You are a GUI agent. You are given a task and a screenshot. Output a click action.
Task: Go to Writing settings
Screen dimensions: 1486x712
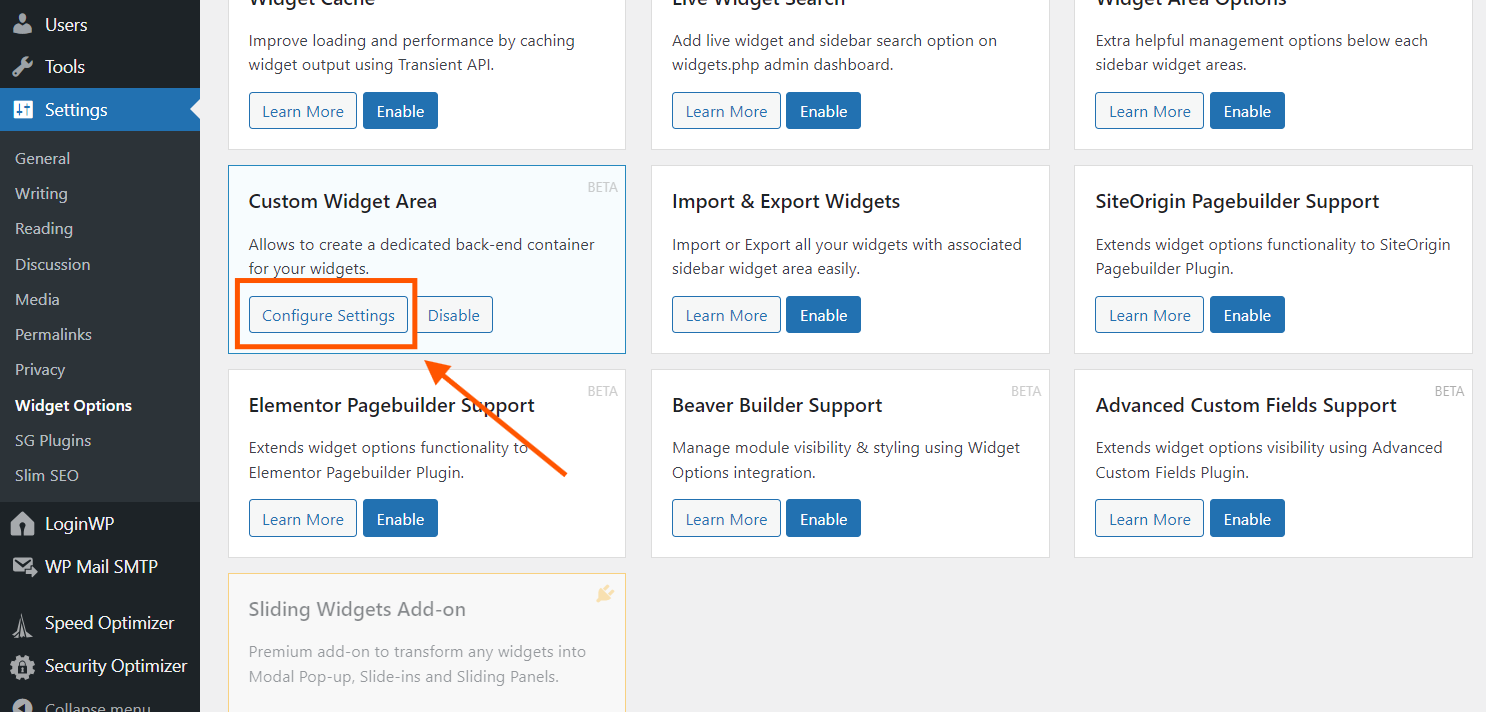point(41,193)
